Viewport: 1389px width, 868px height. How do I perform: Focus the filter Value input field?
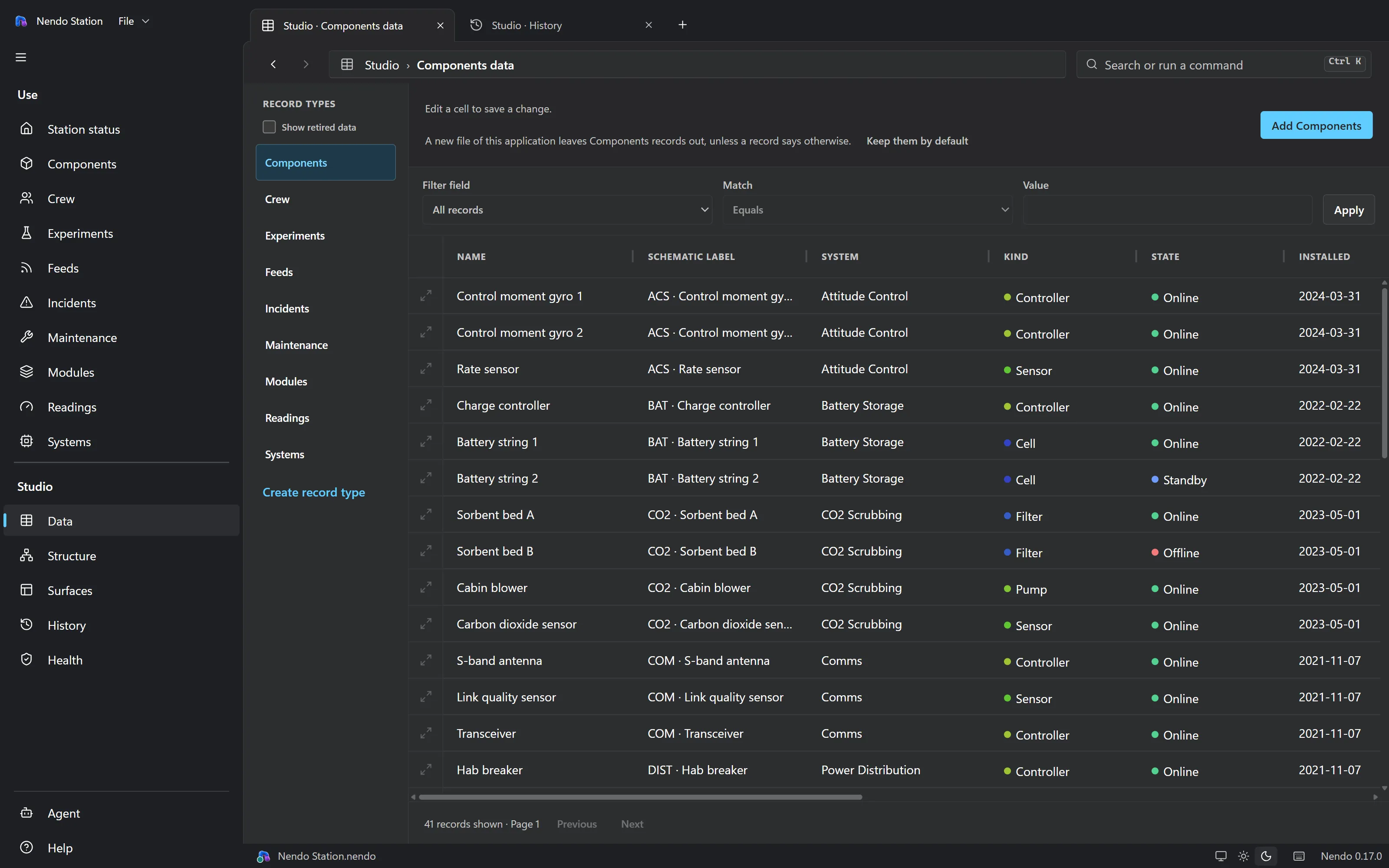[1167, 210]
